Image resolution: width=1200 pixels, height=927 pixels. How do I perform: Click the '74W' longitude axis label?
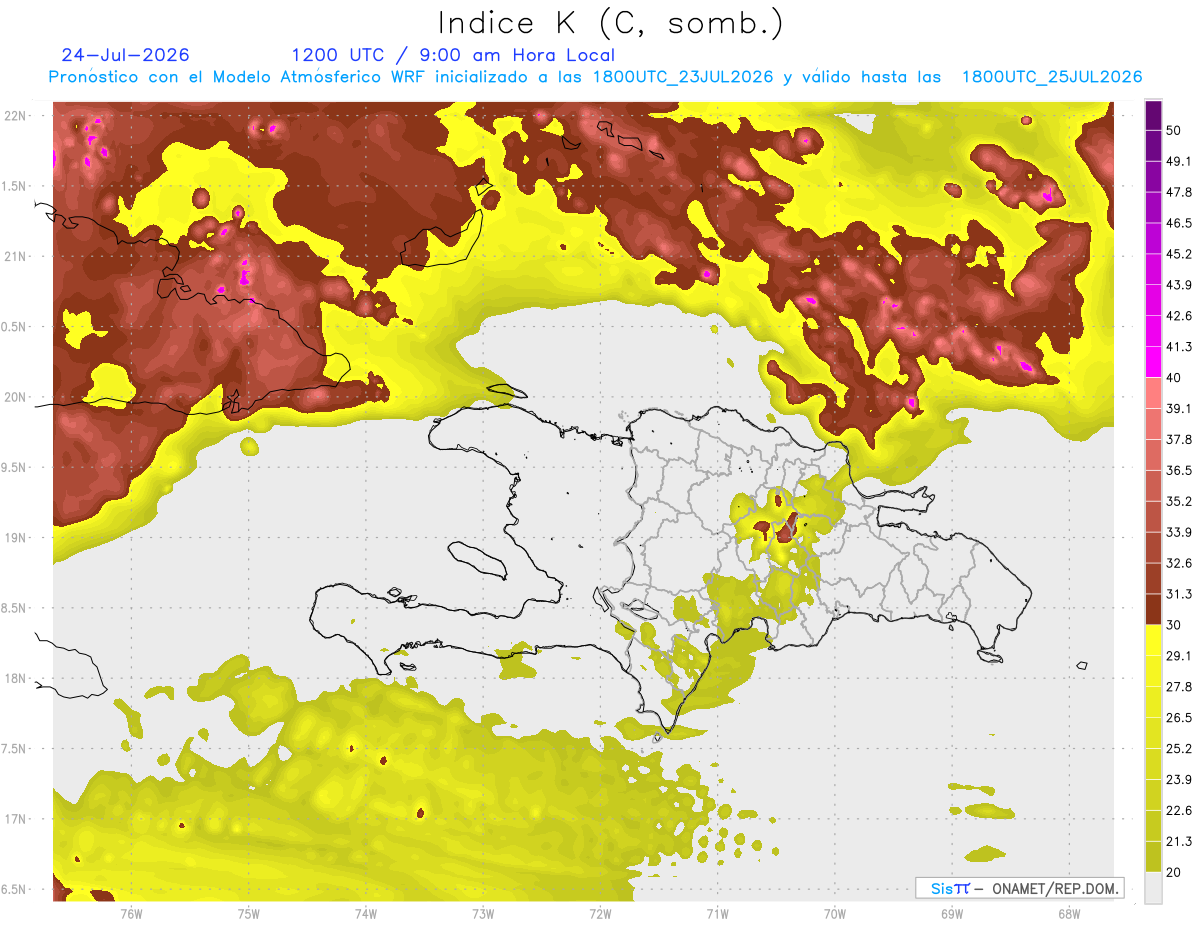point(366,914)
